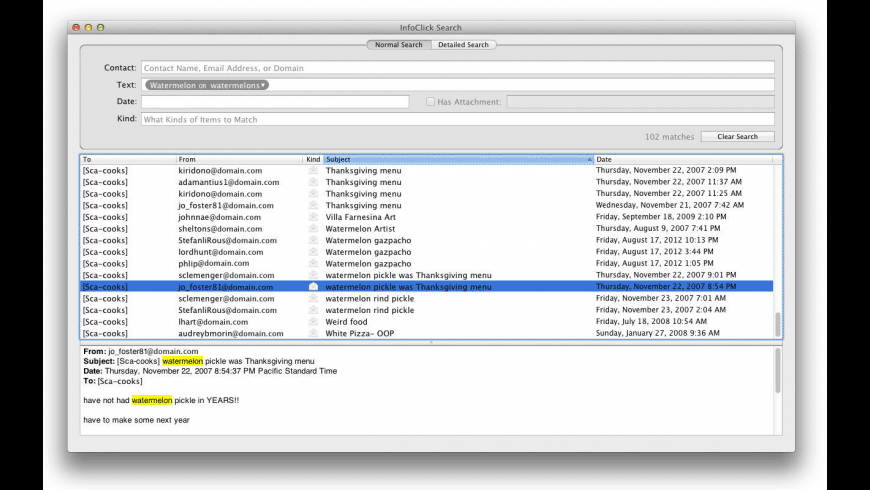The height and width of the screenshot is (490, 870).
Task: Click the highlighted watermelon word in preview body
Action: pos(151,400)
